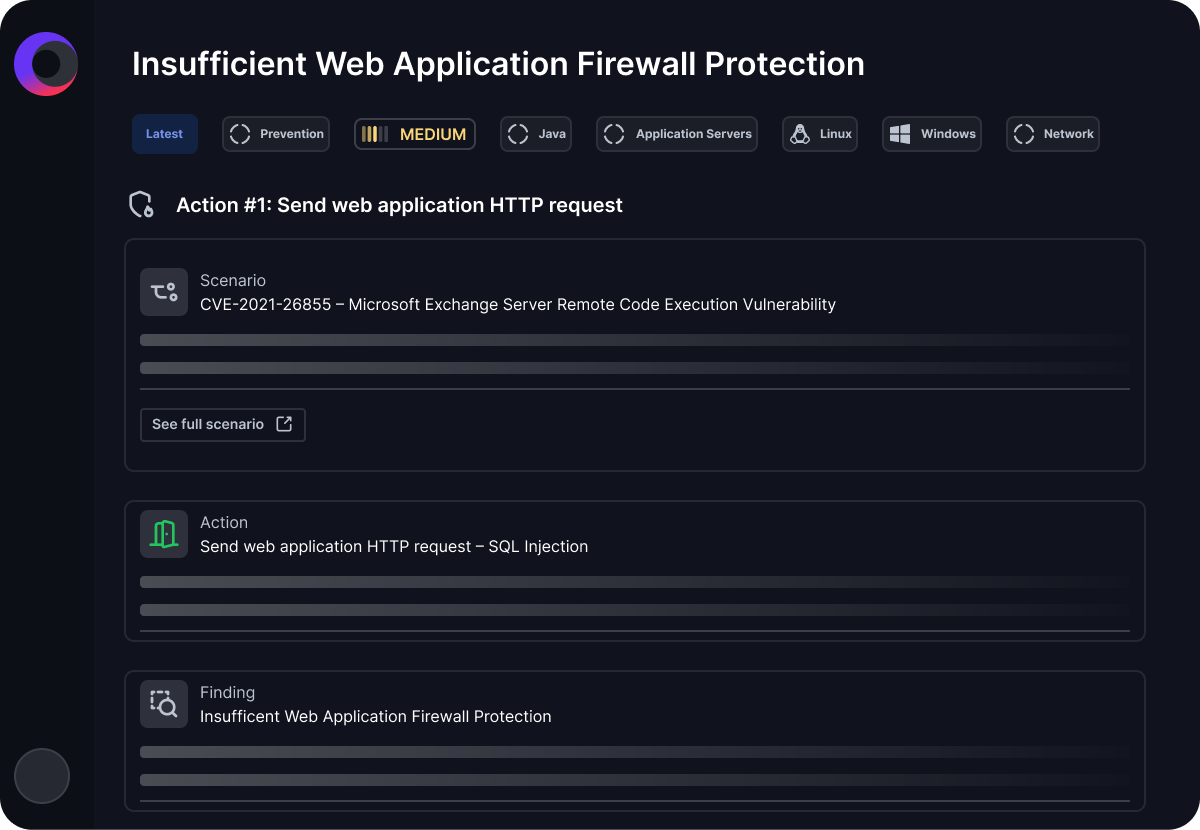Click the Action #1 section heading

click(399, 205)
